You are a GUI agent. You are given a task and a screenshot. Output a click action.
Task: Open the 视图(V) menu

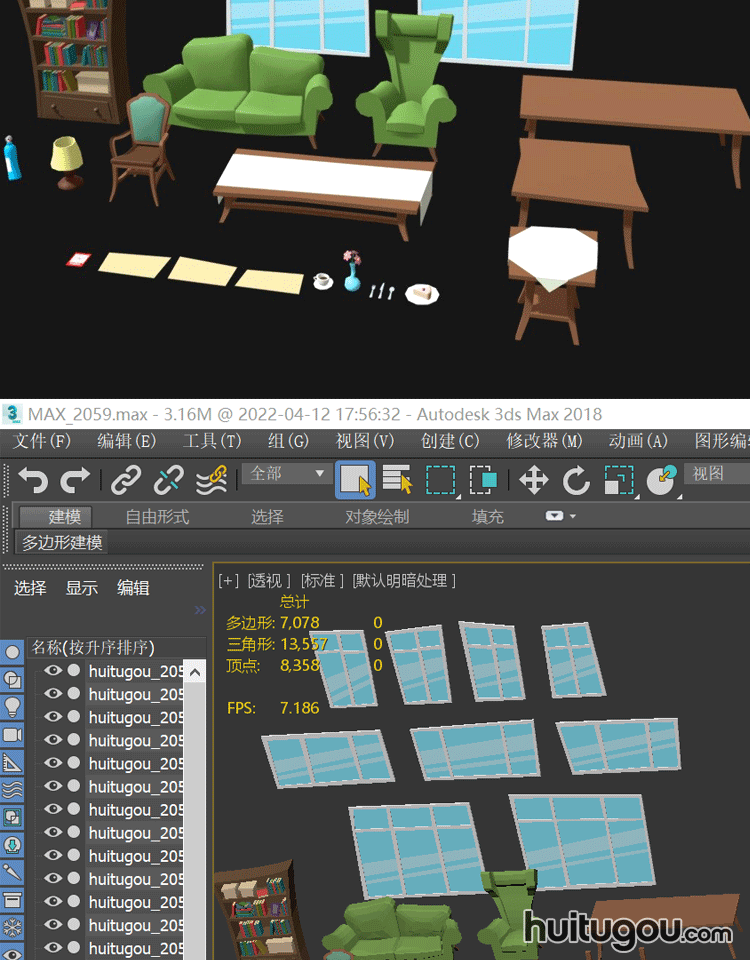(x=364, y=441)
